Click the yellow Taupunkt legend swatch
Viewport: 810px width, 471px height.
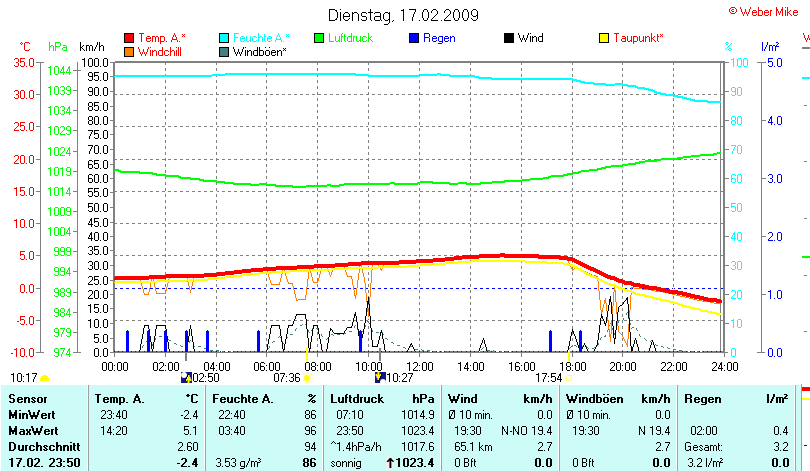(604, 38)
